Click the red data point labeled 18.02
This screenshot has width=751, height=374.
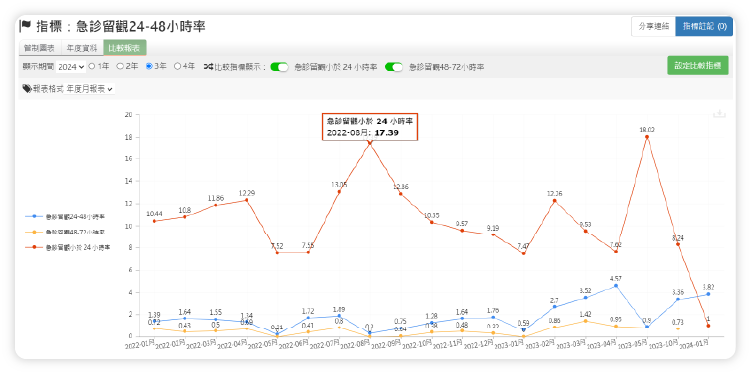(647, 137)
